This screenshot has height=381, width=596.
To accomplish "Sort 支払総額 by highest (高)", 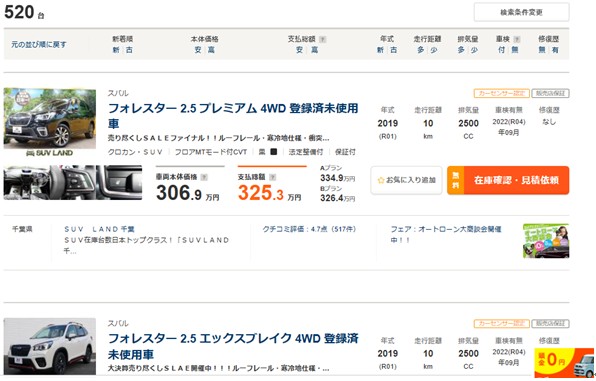I will tap(314, 50).
